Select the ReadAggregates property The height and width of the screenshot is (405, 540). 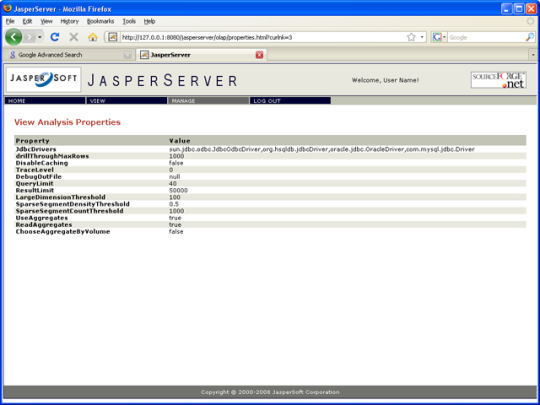44,225
